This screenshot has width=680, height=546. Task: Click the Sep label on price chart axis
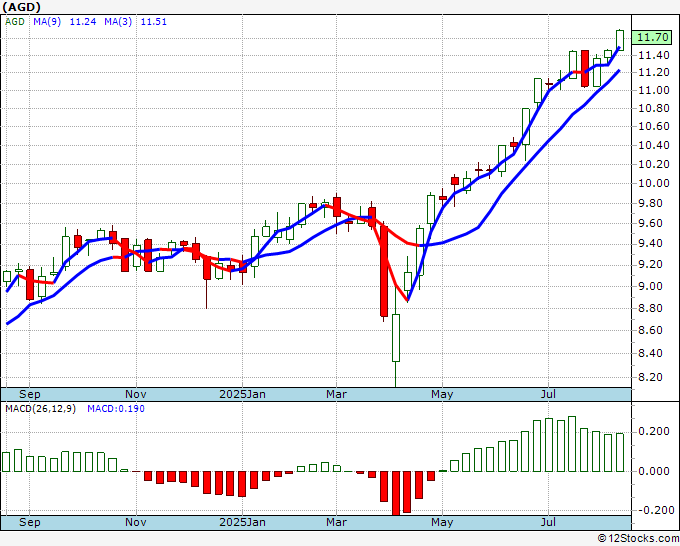(x=29, y=394)
